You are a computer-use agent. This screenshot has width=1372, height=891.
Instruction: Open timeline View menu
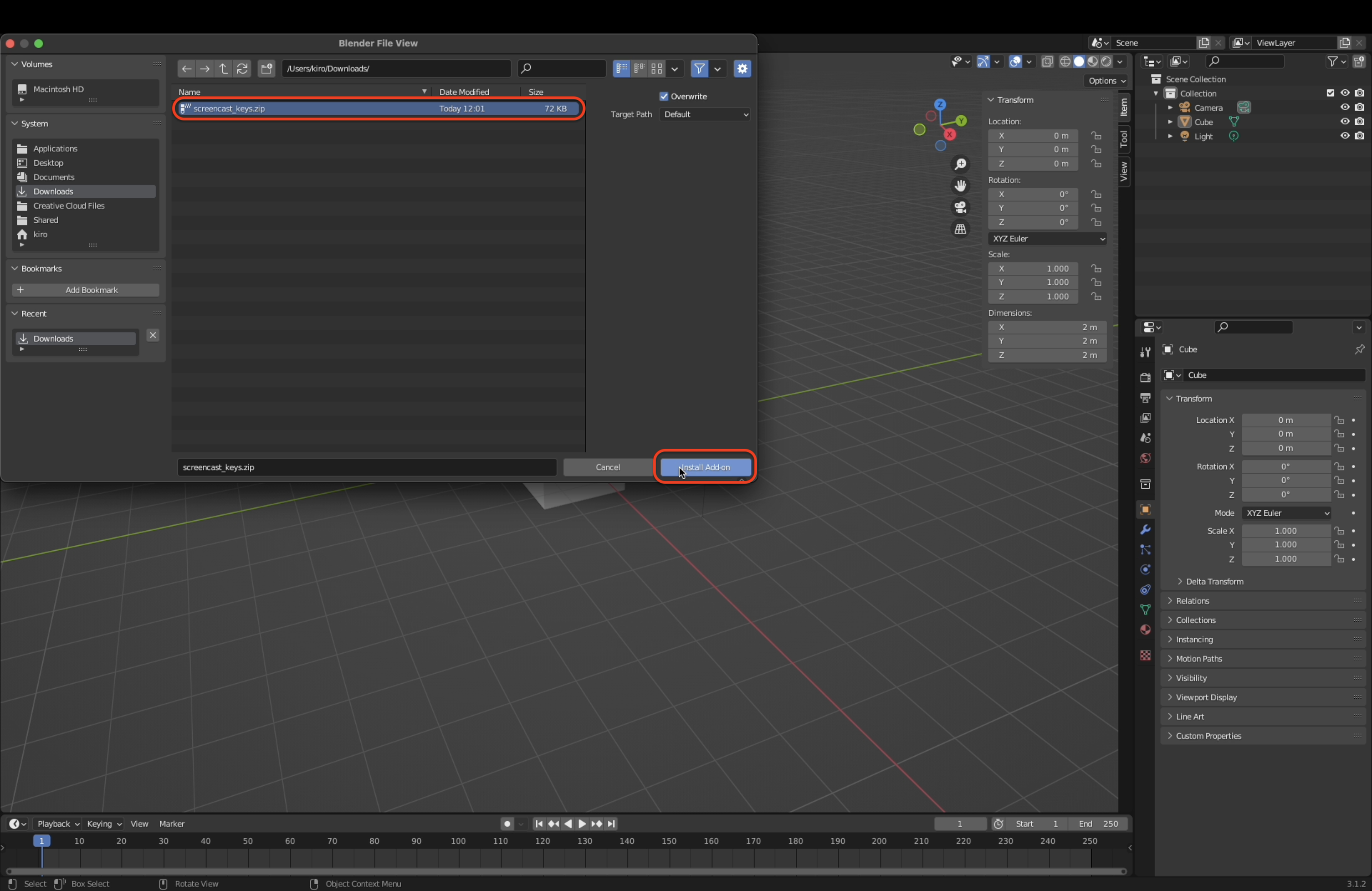pyautogui.click(x=139, y=824)
